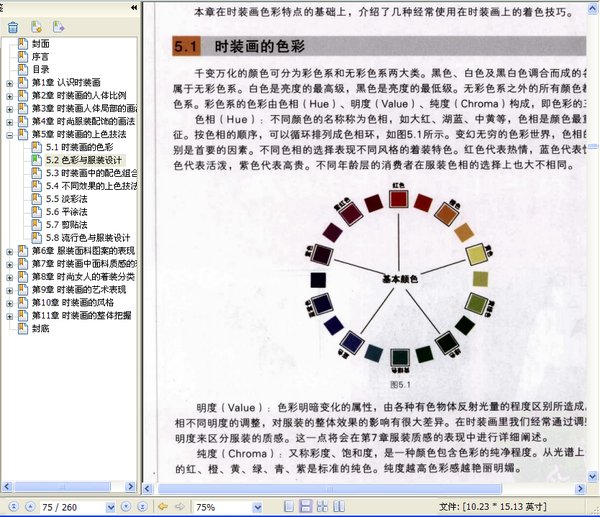600x517 pixels.
Task: Open the 75% zoom level dropdown
Action: pyautogui.click(x=258, y=507)
